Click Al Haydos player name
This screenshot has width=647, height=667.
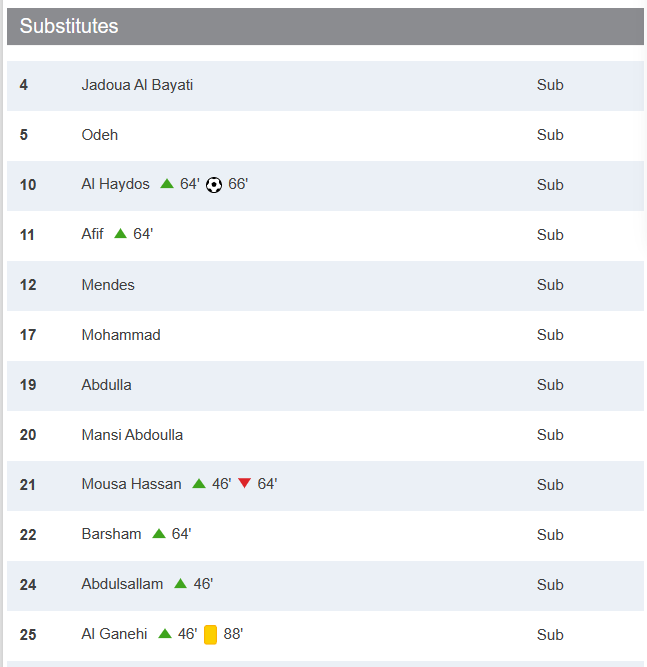[115, 185]
